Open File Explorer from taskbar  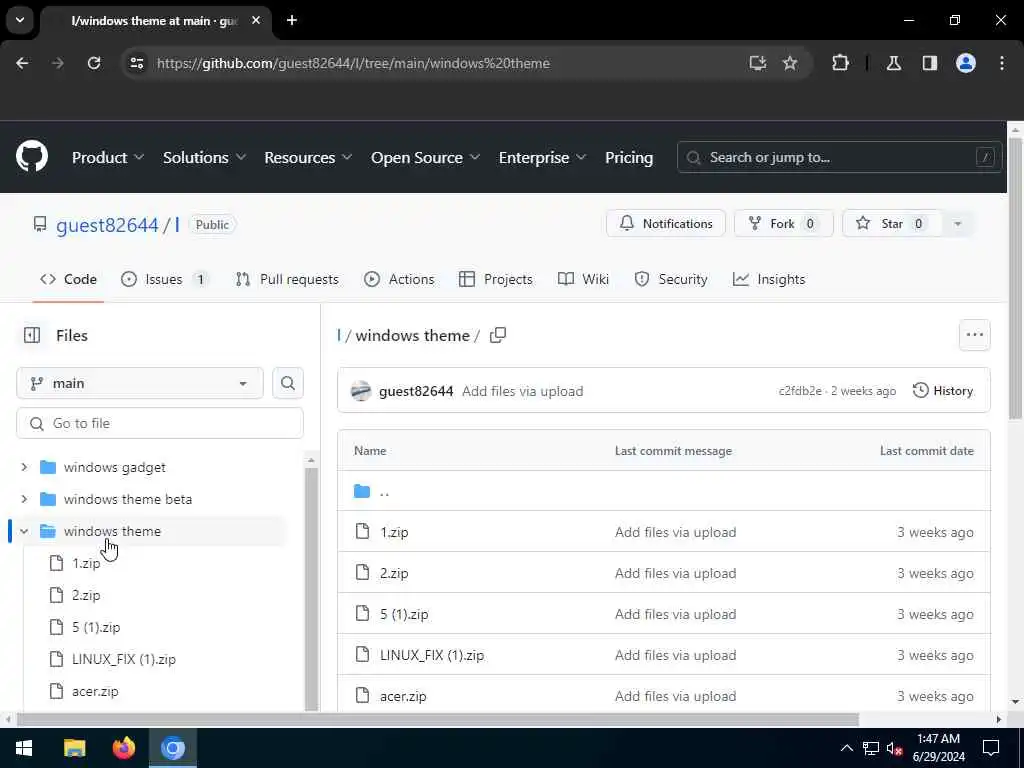tap(74, 748)
